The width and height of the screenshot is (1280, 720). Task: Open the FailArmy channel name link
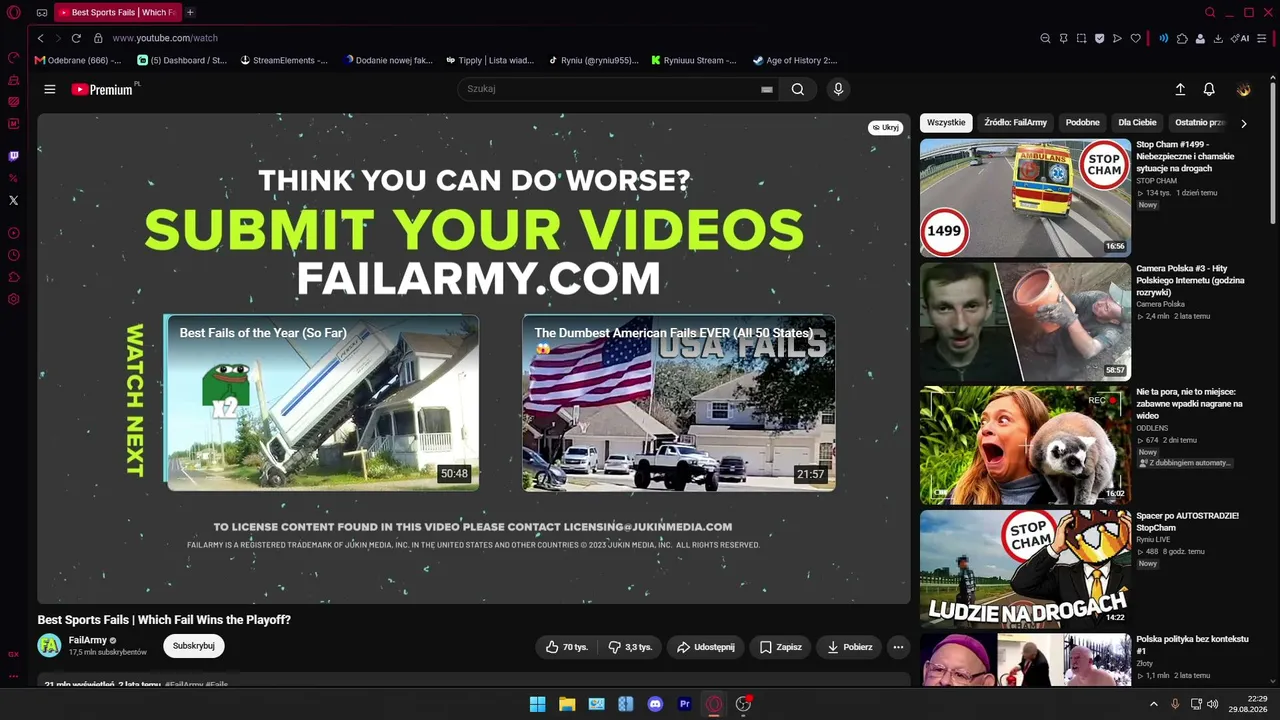point(88,640)
